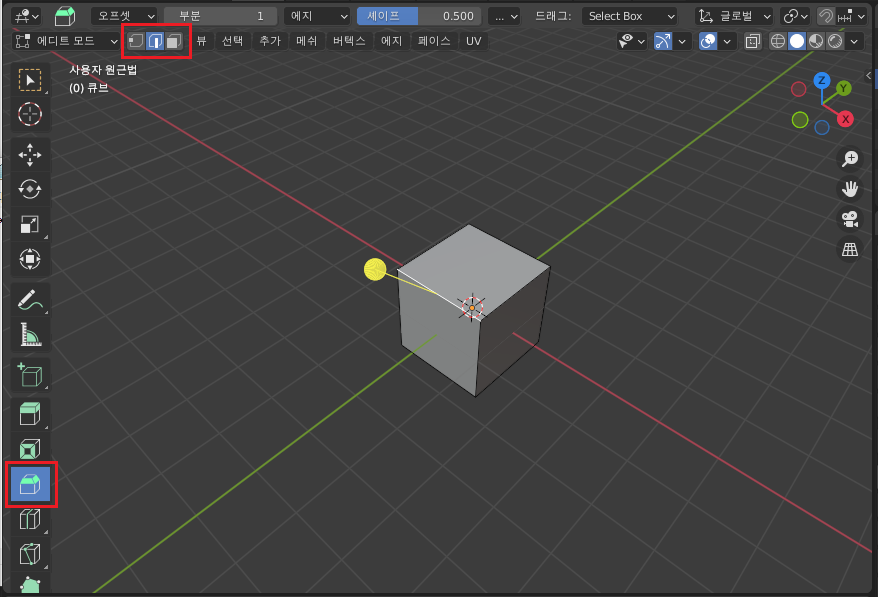The width and height of the screenshot is (878, 597).
Task: Toggle X-ray mode
Action: click(753, 41)
